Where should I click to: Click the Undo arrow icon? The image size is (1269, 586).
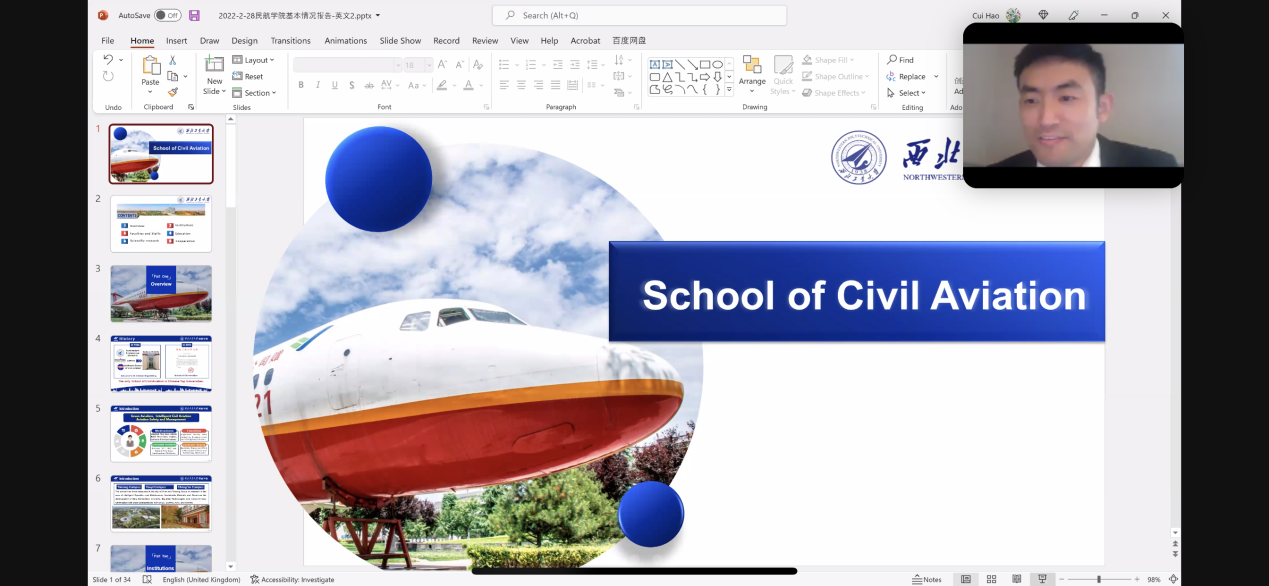108,61
